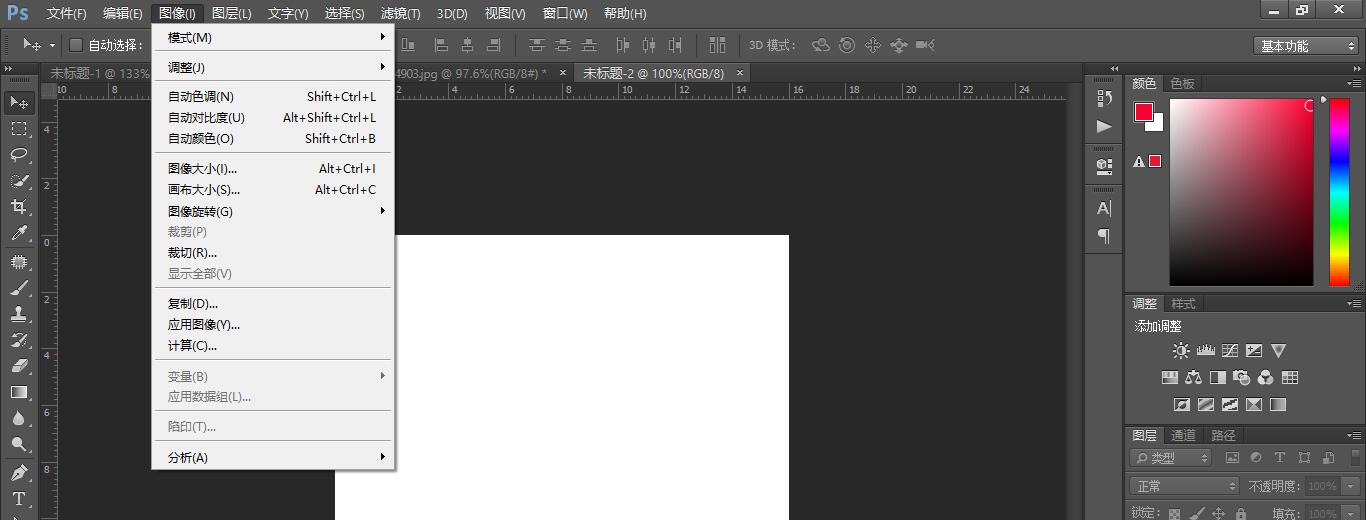Select the Clone Stamp tool
Viewport: 1366px width, 520px height.
point(19,313)
